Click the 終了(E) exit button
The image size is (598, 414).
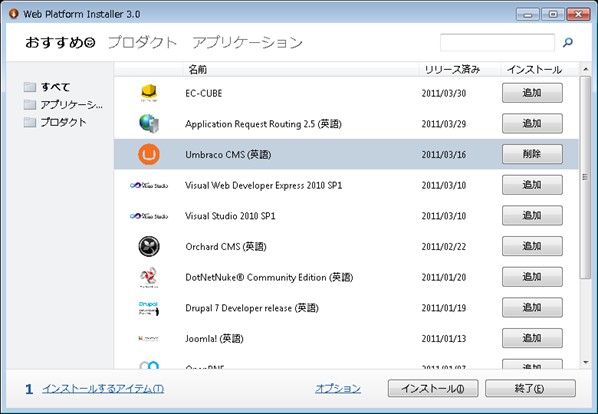pyautogui.click(x=530, y=388)
